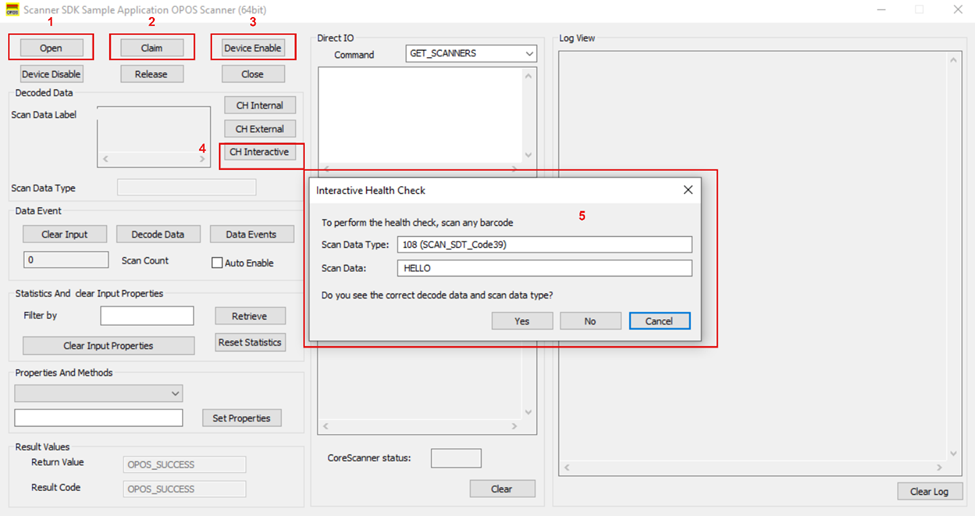
Task: Click Direct IO lower box scroll right arrow
Action: coord(514,426)
